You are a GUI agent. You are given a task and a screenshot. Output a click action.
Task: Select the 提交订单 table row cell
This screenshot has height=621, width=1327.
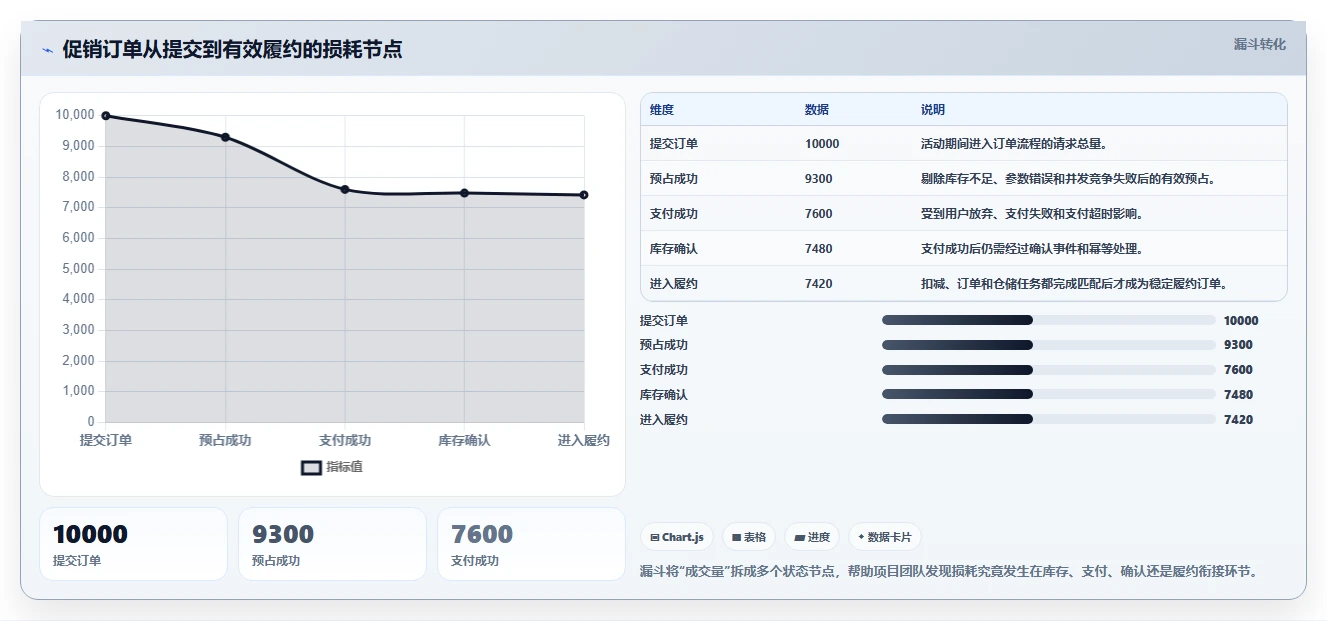(674, 144)
